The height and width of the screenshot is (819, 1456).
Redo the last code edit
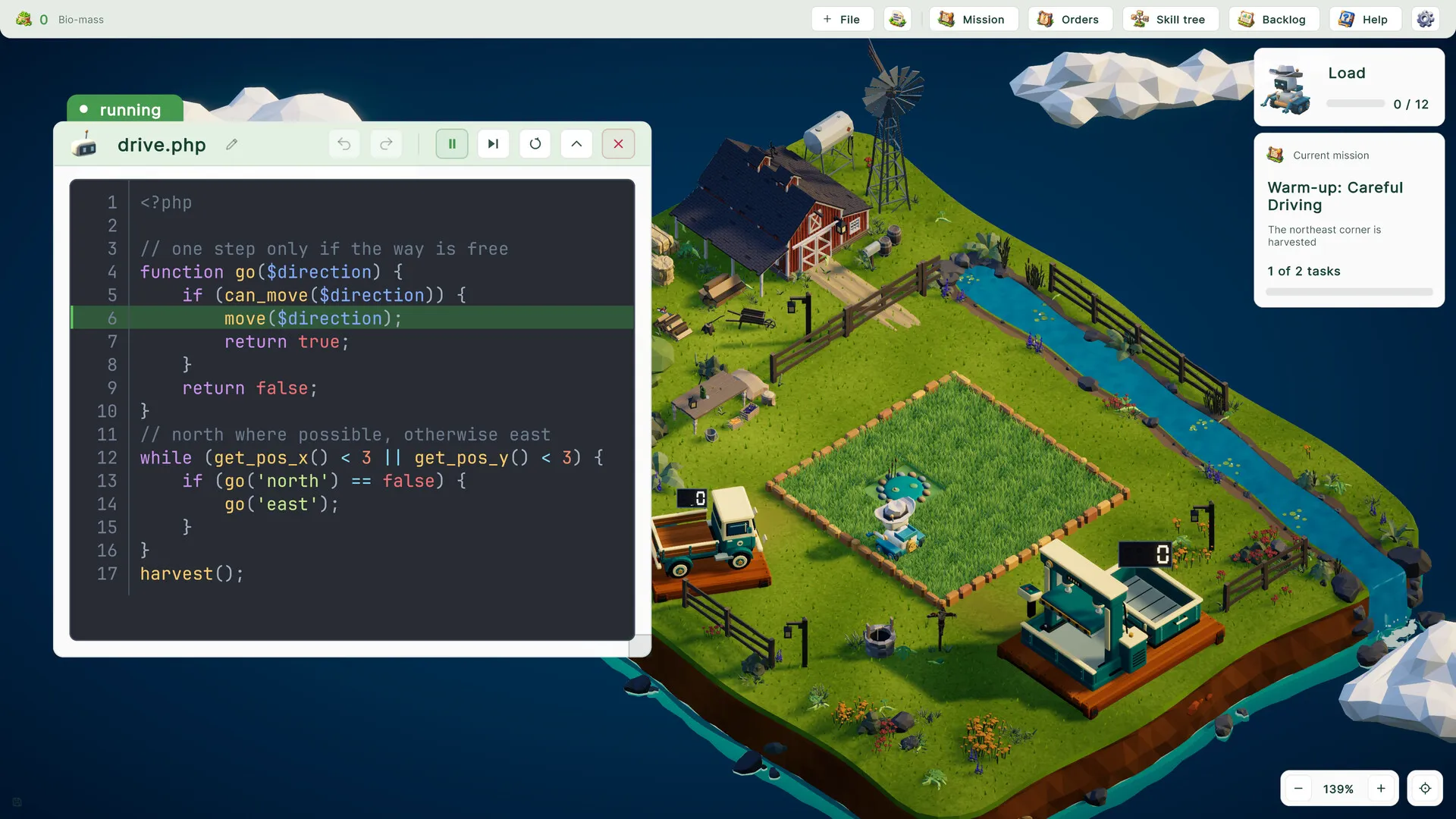(x=386, y=144)
